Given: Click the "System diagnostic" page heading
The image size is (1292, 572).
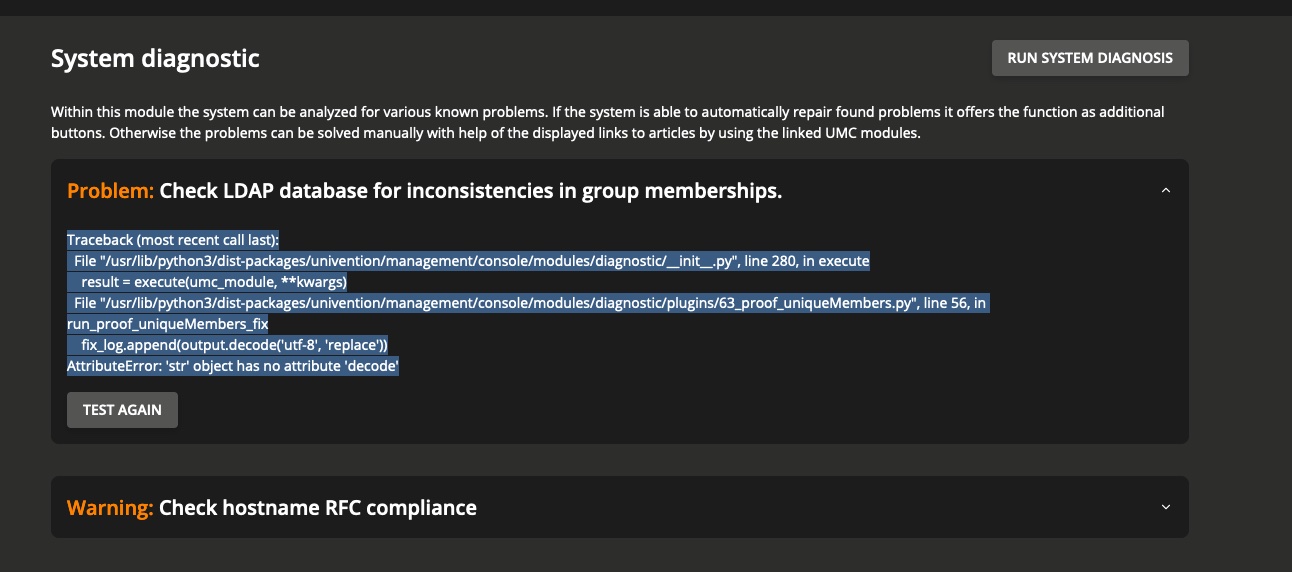Looking at the screenshot, I should (155, 59).
